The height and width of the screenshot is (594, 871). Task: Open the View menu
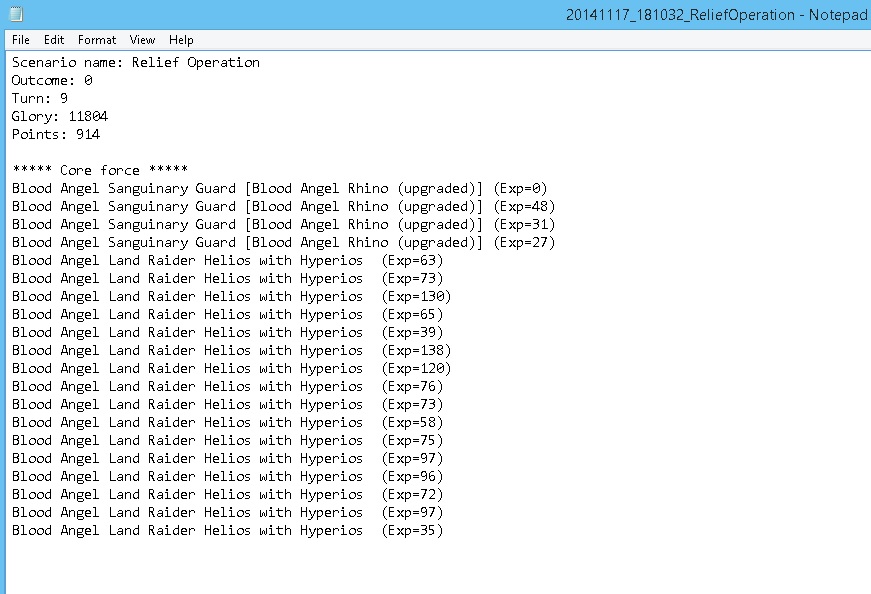point(142,40)
